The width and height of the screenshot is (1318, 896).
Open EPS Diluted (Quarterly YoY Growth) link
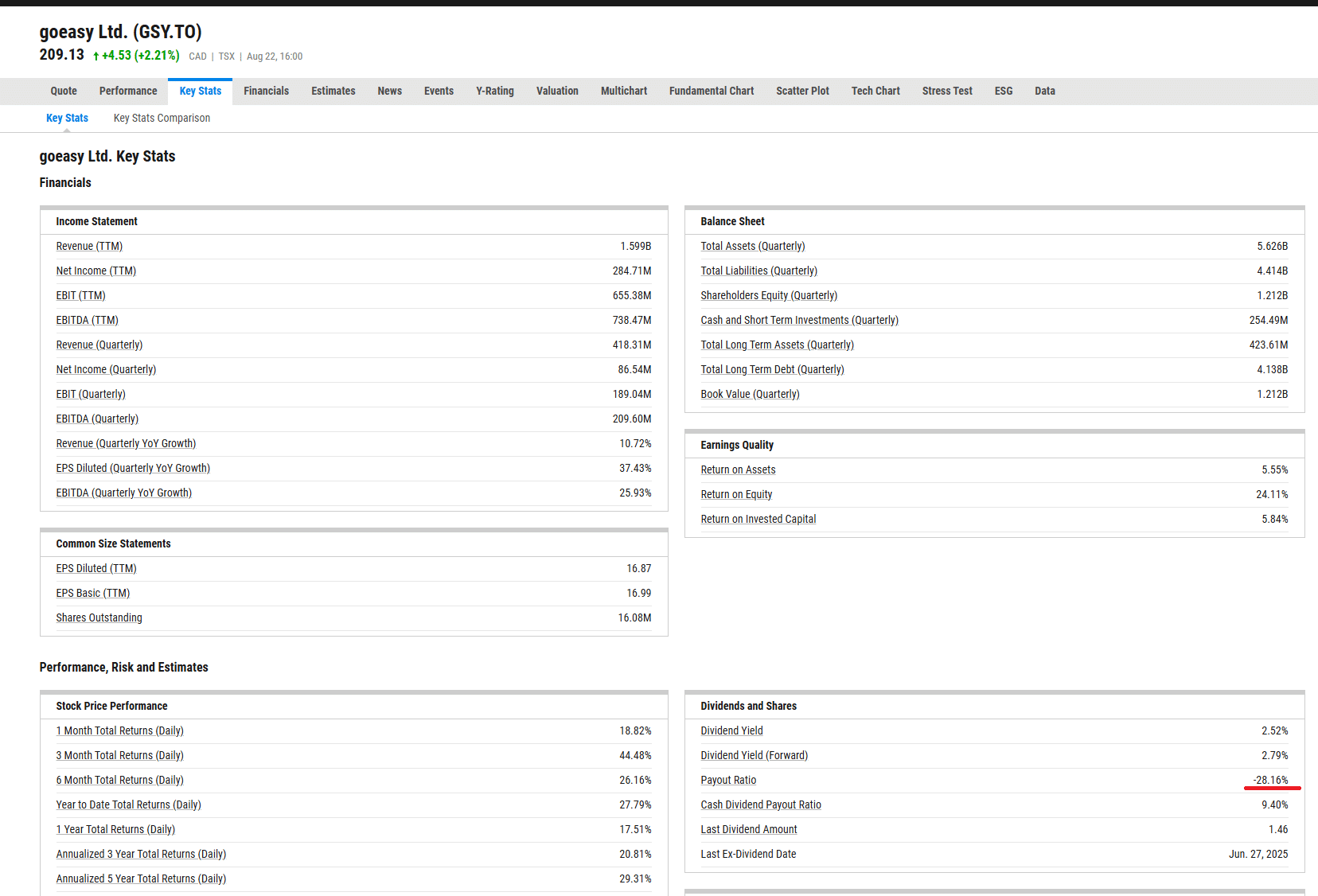point(133,468)
